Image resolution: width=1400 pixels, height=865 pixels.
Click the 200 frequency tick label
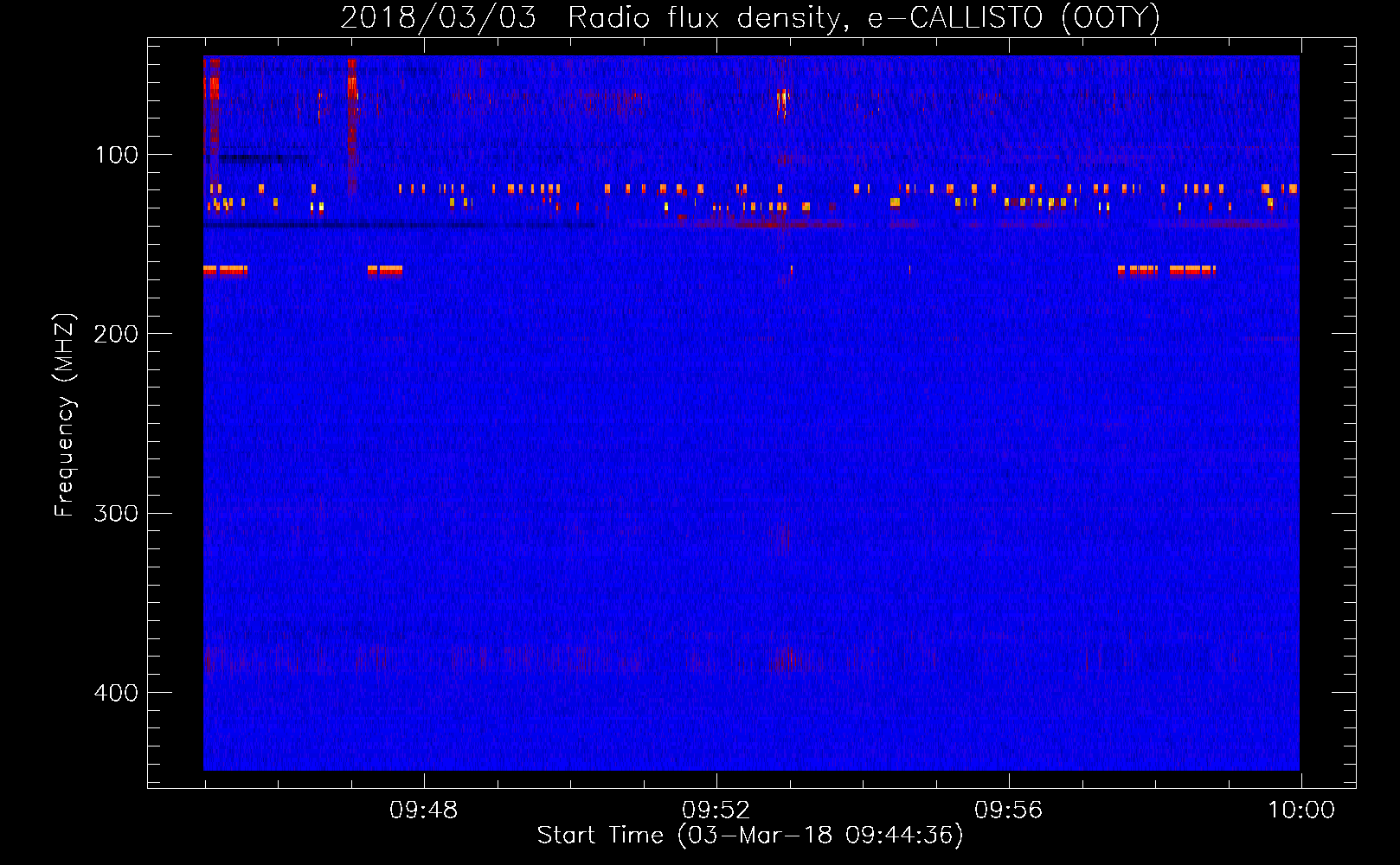click(116, 334)
